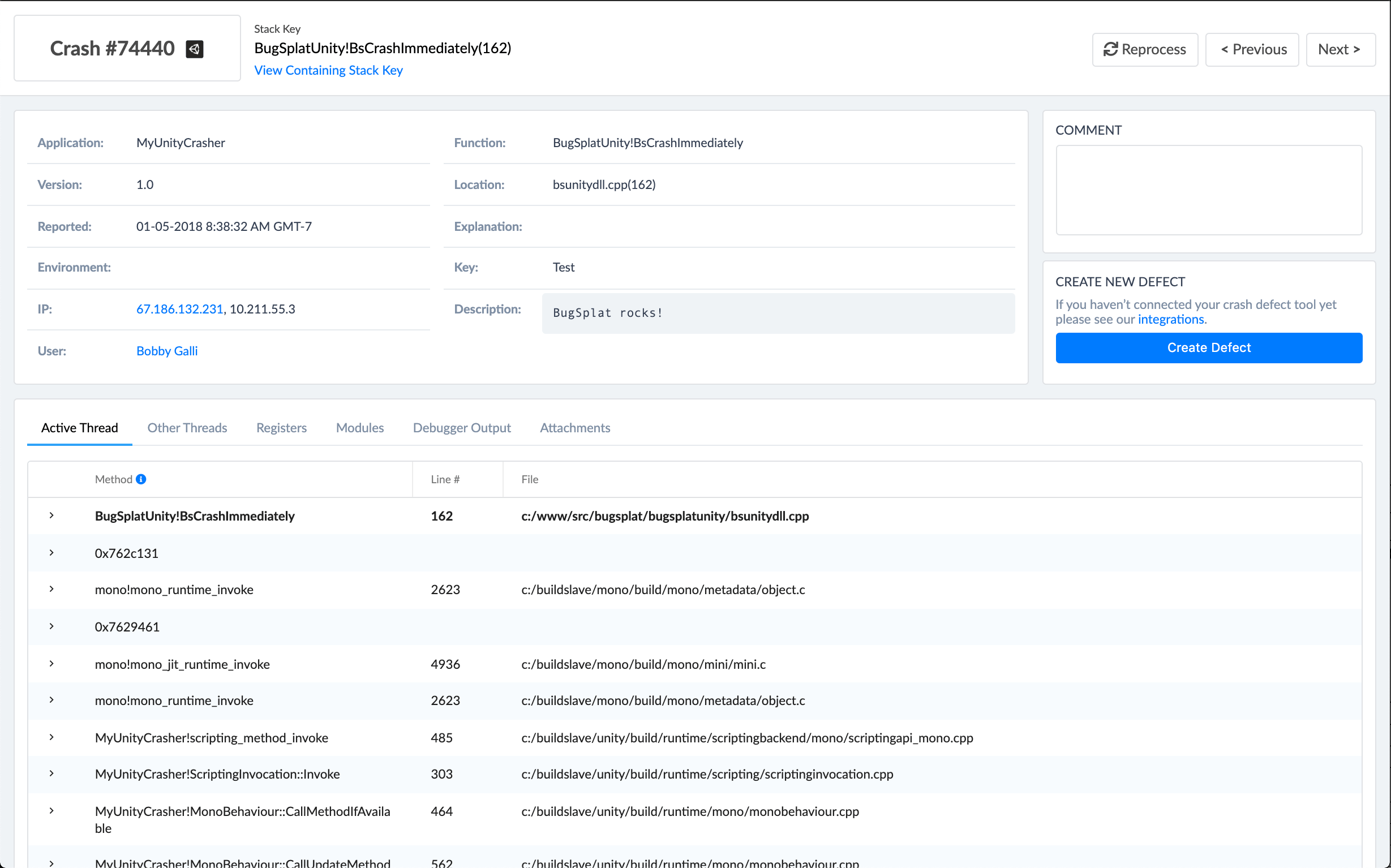Click the File column header
This screenshot has height=868, width=1391.
click(529, 479)
